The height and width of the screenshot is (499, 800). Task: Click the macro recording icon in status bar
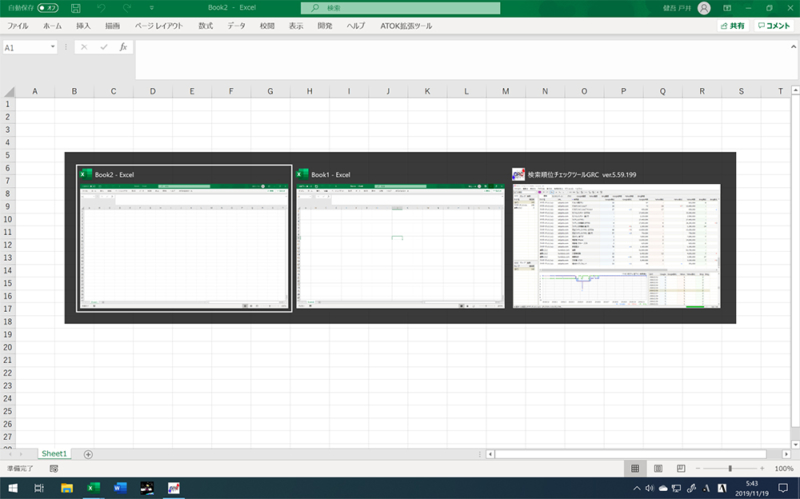(54, 468)
